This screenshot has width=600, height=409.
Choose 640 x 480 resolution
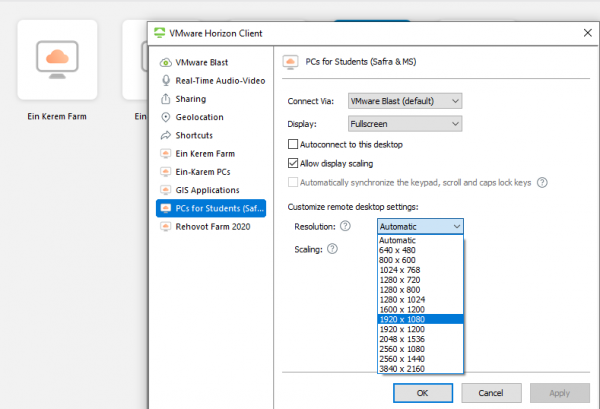(420, 250)
